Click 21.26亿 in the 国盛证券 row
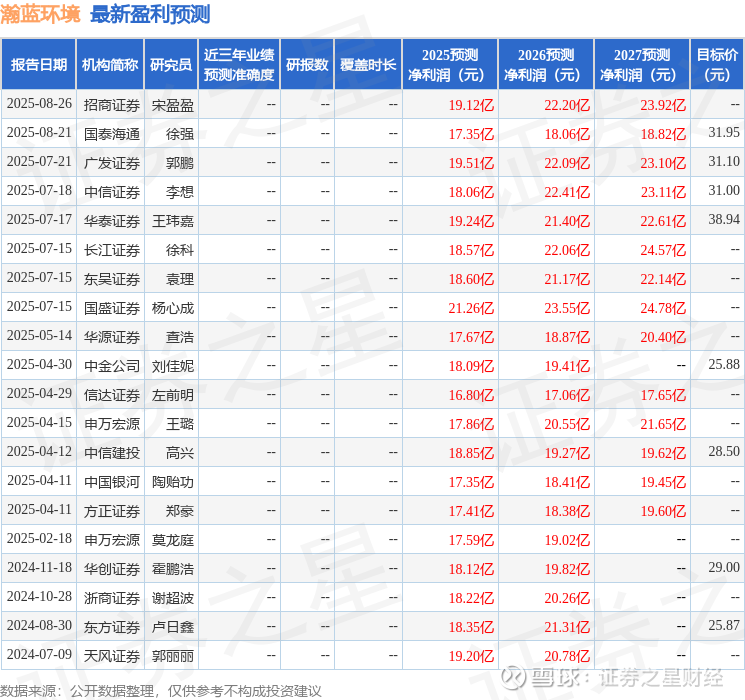This screenshot has width=745, height=700. pos(471,307)
